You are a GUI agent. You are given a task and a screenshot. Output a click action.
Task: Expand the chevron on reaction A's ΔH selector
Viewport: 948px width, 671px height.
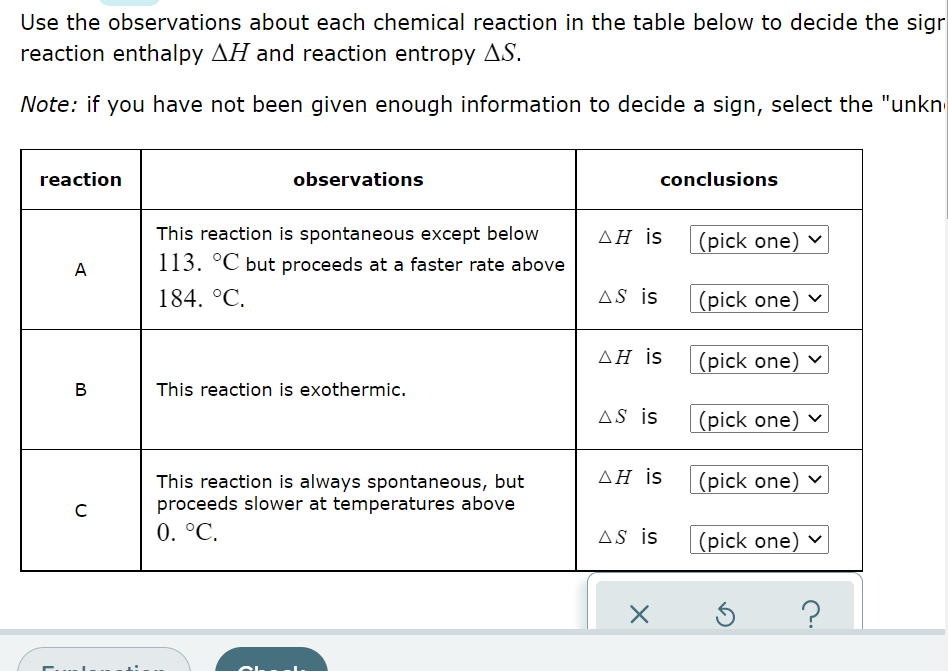(815, 240)
